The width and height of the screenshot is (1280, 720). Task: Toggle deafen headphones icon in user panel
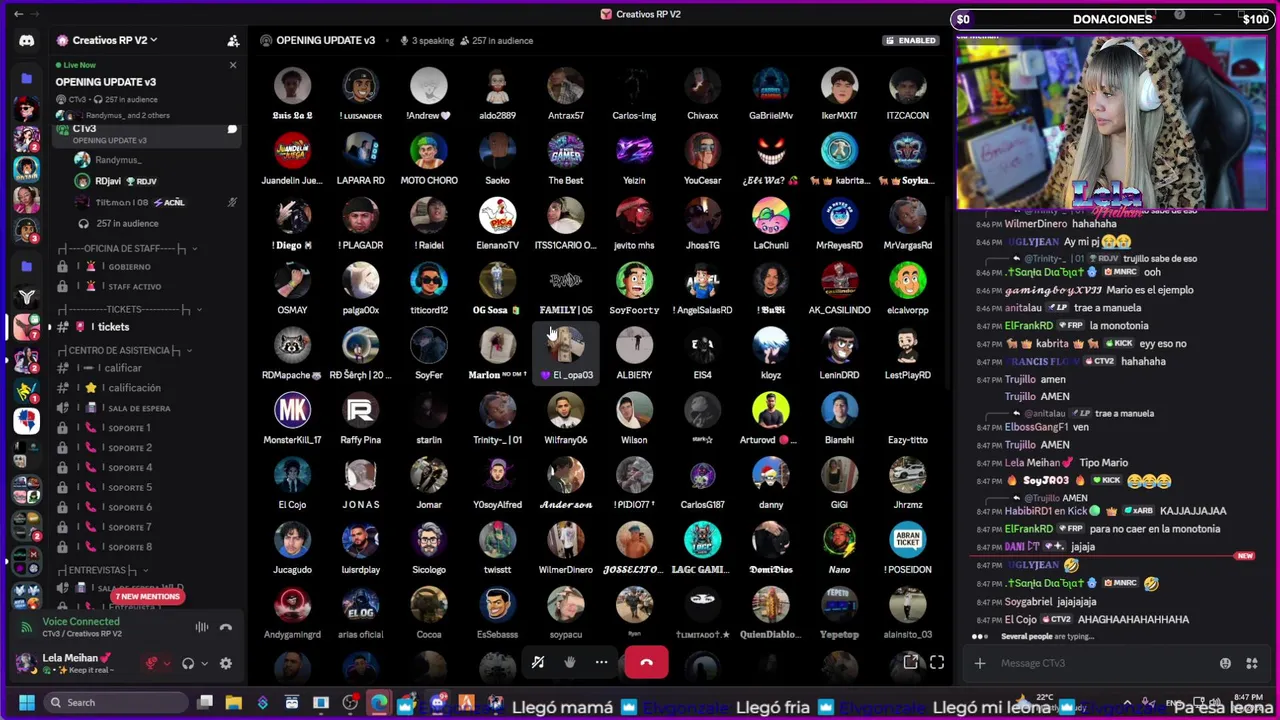(x=188, y=663)
